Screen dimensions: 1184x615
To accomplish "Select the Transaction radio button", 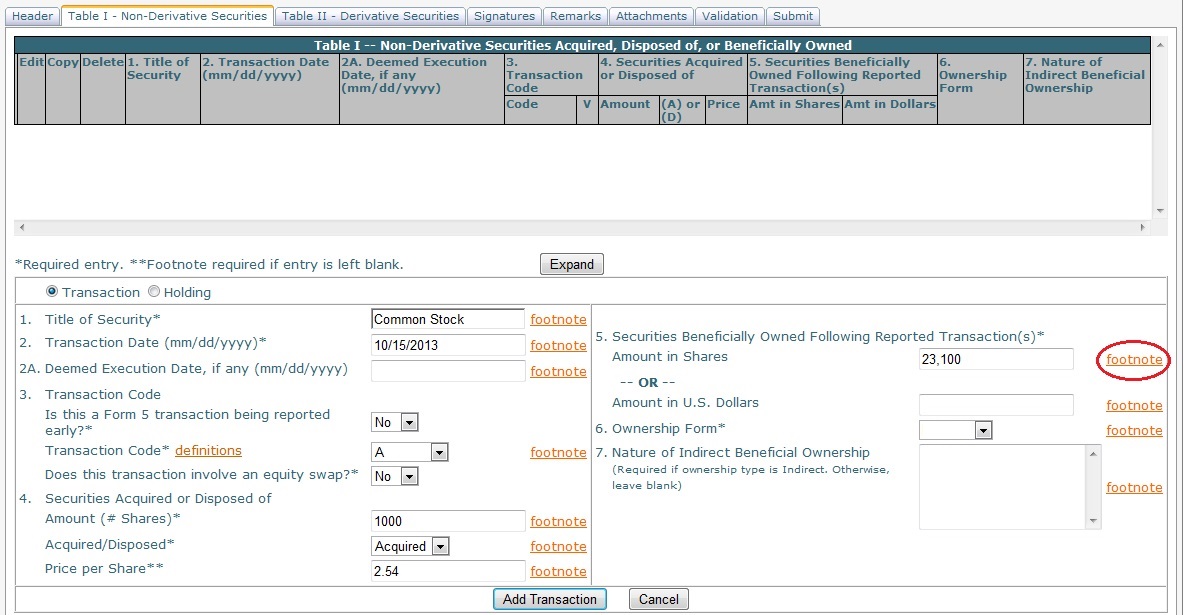I will coord(52,293).
